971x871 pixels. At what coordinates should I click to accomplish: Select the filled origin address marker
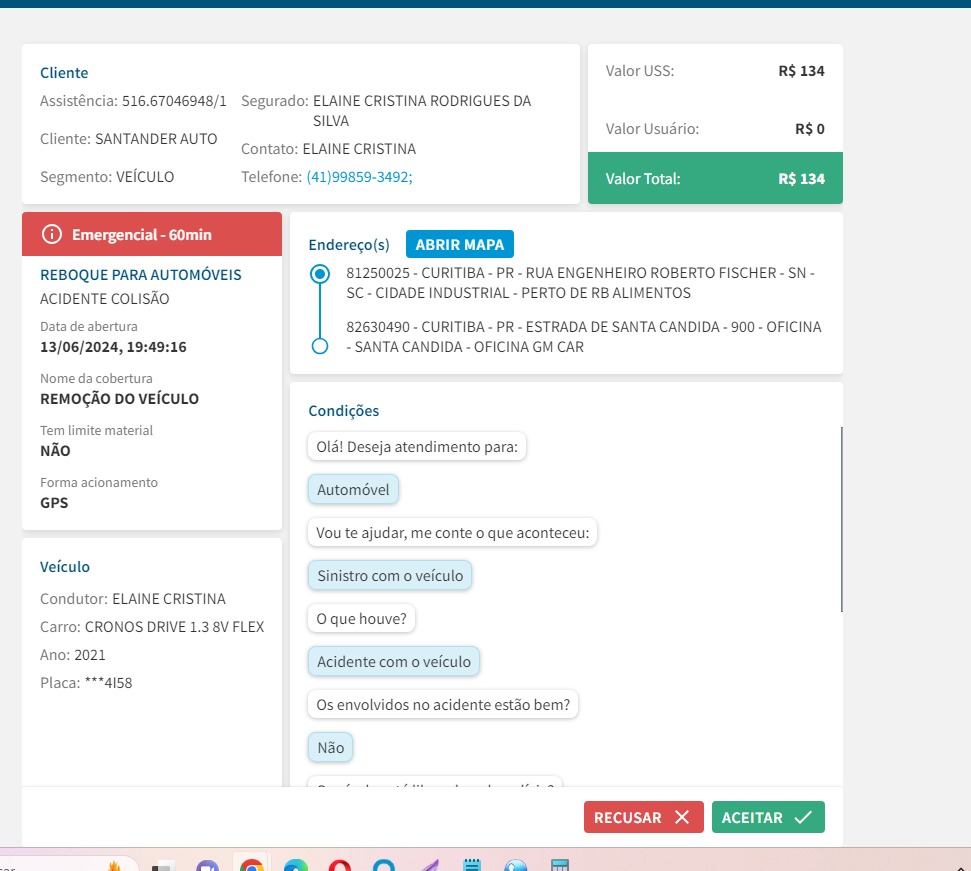click(320, 274)
